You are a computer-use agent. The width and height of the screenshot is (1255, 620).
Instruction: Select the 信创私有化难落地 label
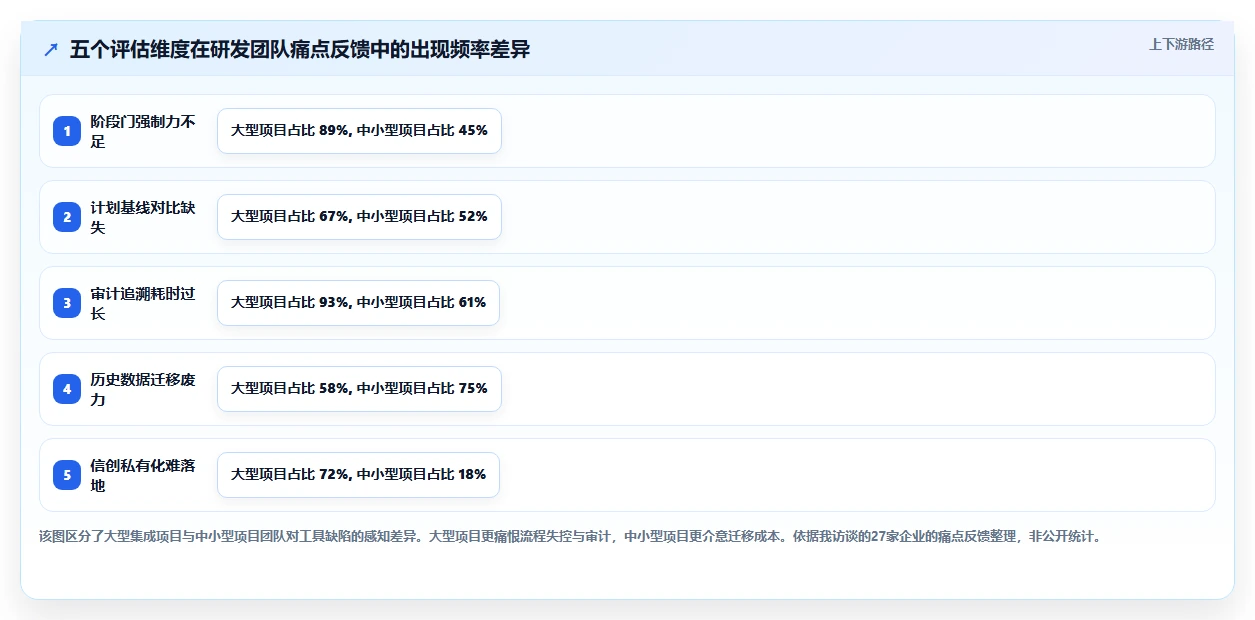(x=143, y=475)
